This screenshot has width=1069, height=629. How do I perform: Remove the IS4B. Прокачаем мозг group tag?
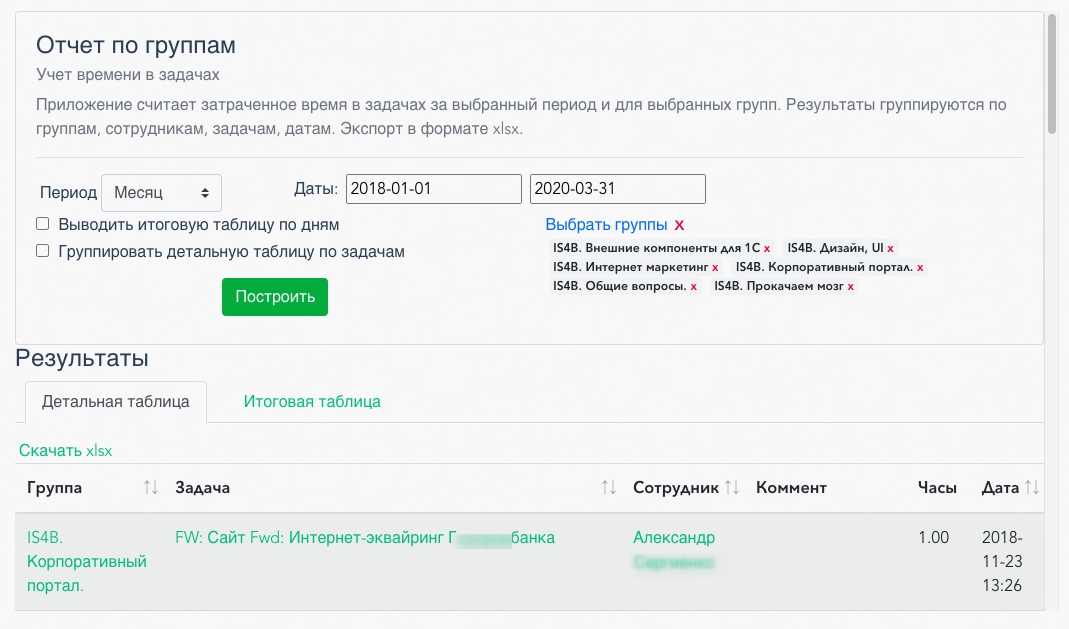pyautogui.click(x=851, y=287)
